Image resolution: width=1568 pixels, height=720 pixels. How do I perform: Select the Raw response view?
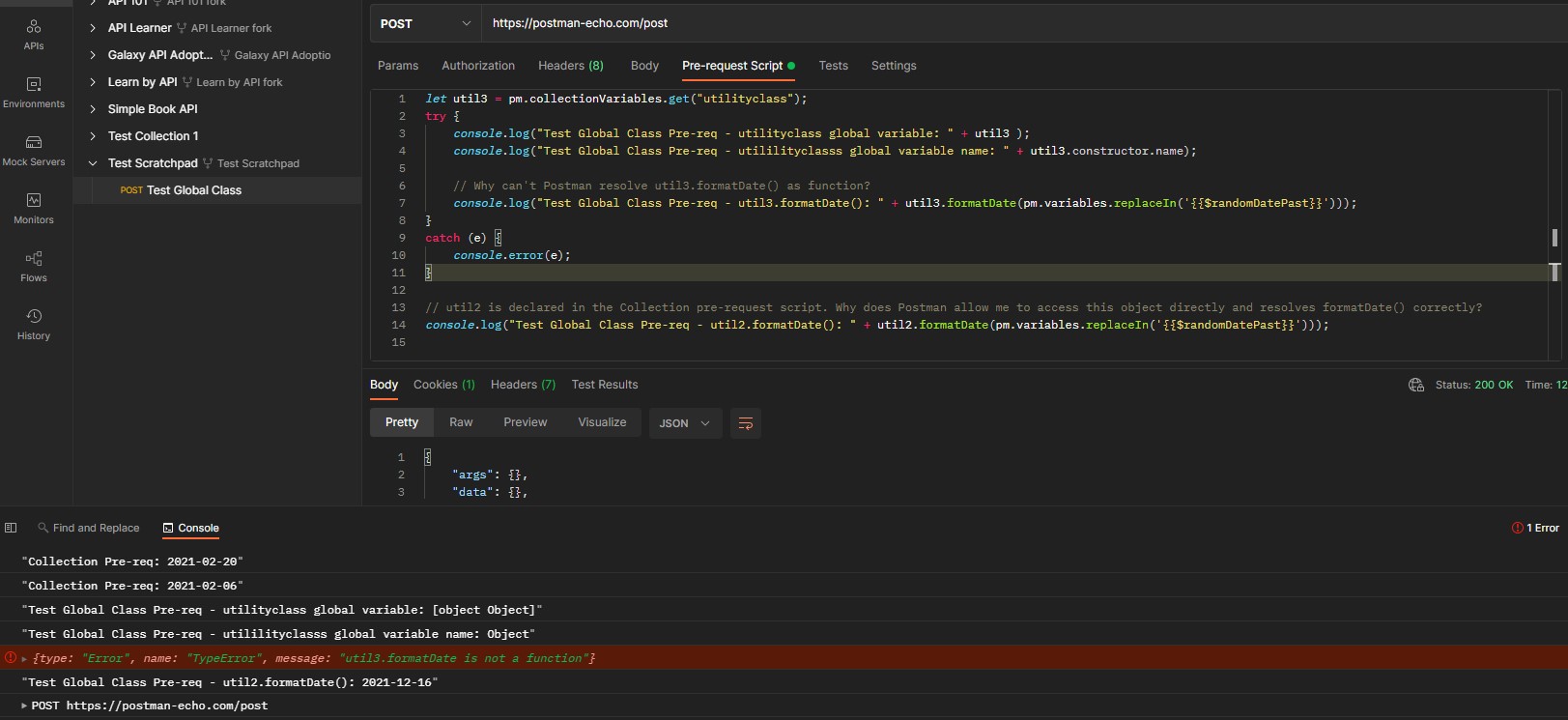461,422
